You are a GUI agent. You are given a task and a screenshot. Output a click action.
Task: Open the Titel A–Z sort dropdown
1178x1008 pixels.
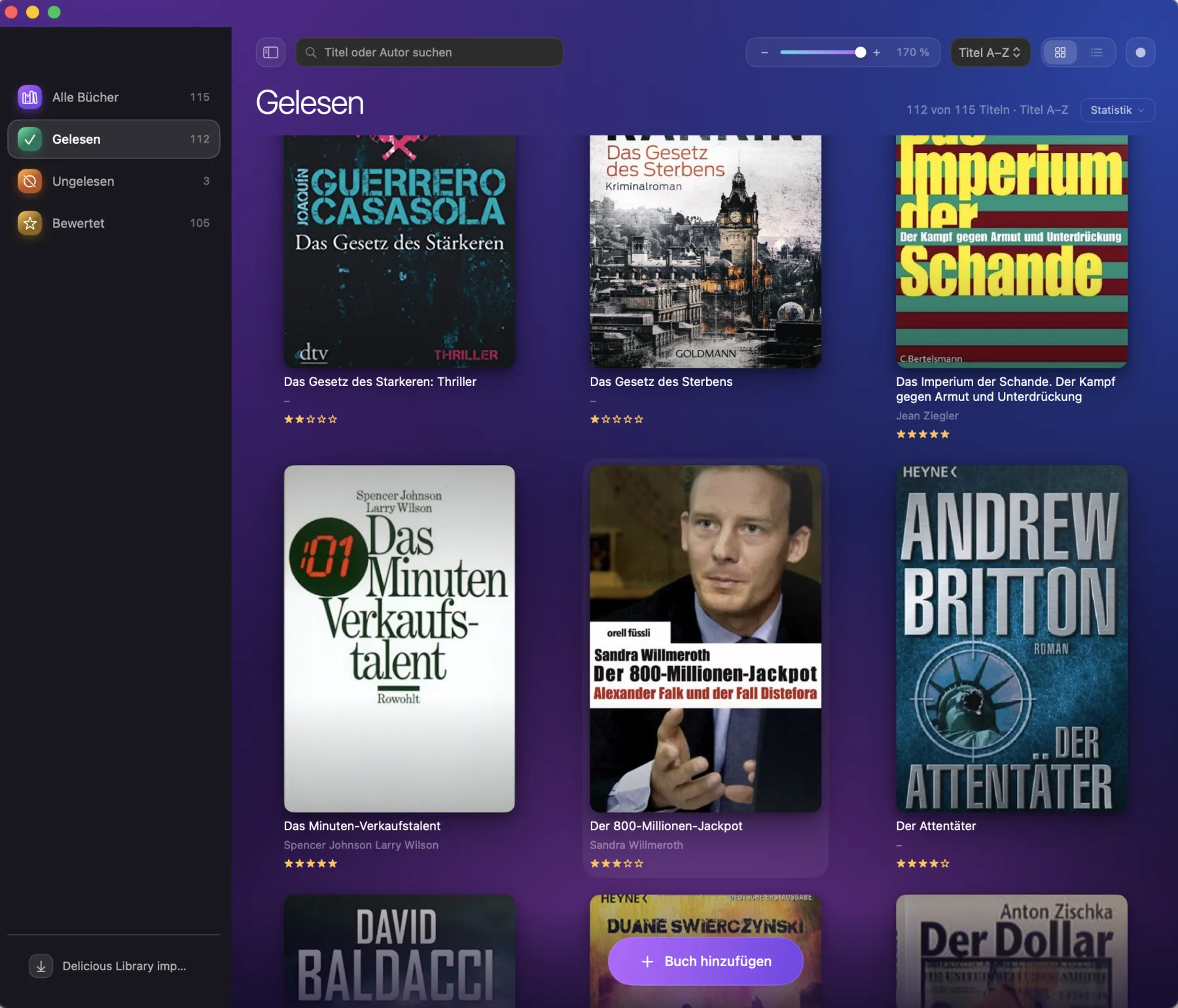[x=990, y=52]
